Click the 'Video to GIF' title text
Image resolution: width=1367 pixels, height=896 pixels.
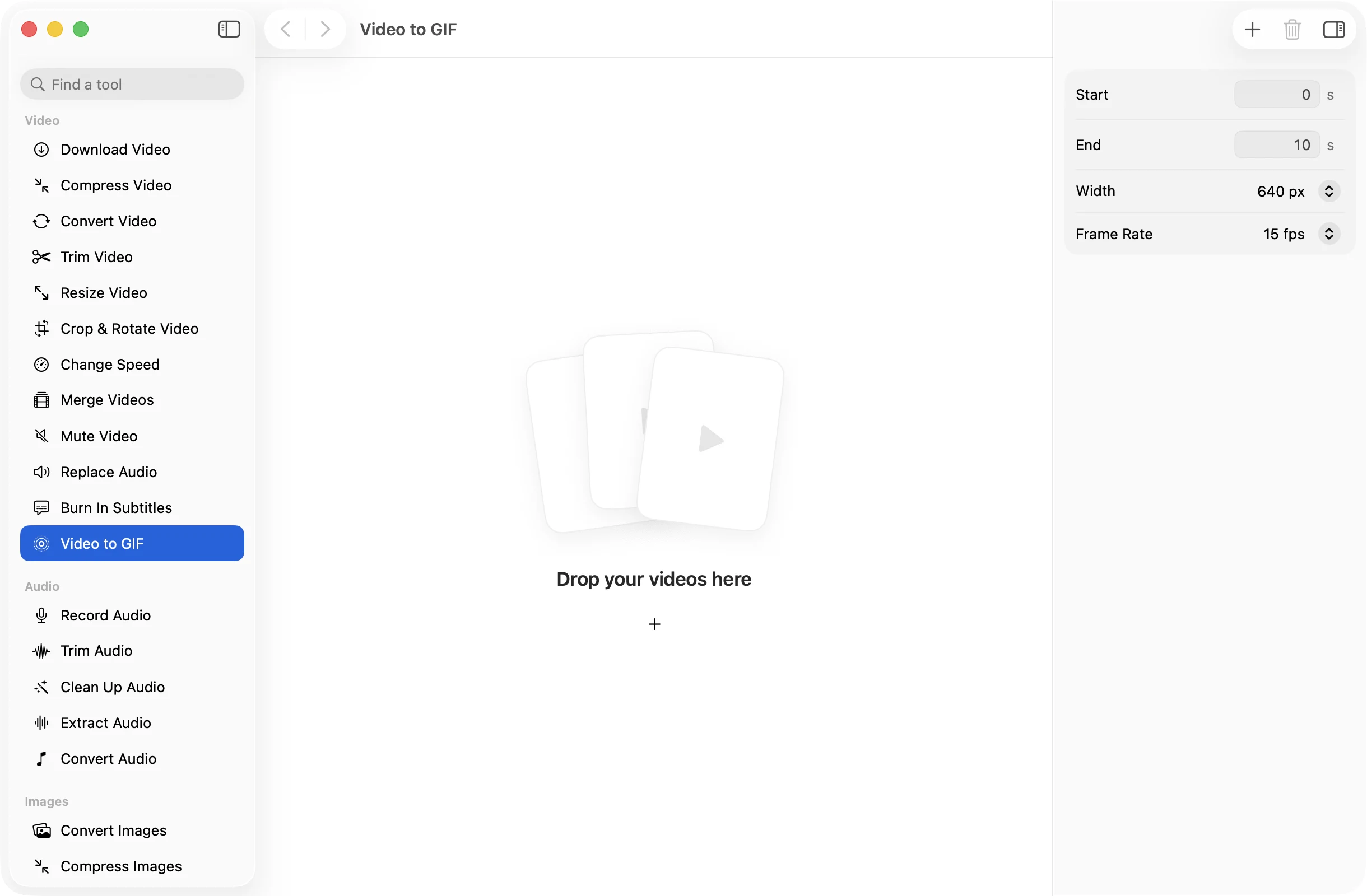tap(408, 29)
